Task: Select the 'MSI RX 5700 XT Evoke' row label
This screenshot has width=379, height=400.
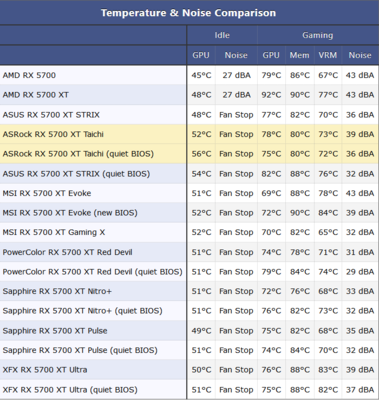Action: click(47, 193)
